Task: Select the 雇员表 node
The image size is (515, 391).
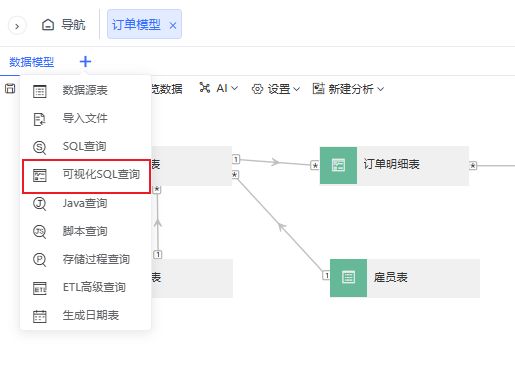Action: (x=405, y=278)
